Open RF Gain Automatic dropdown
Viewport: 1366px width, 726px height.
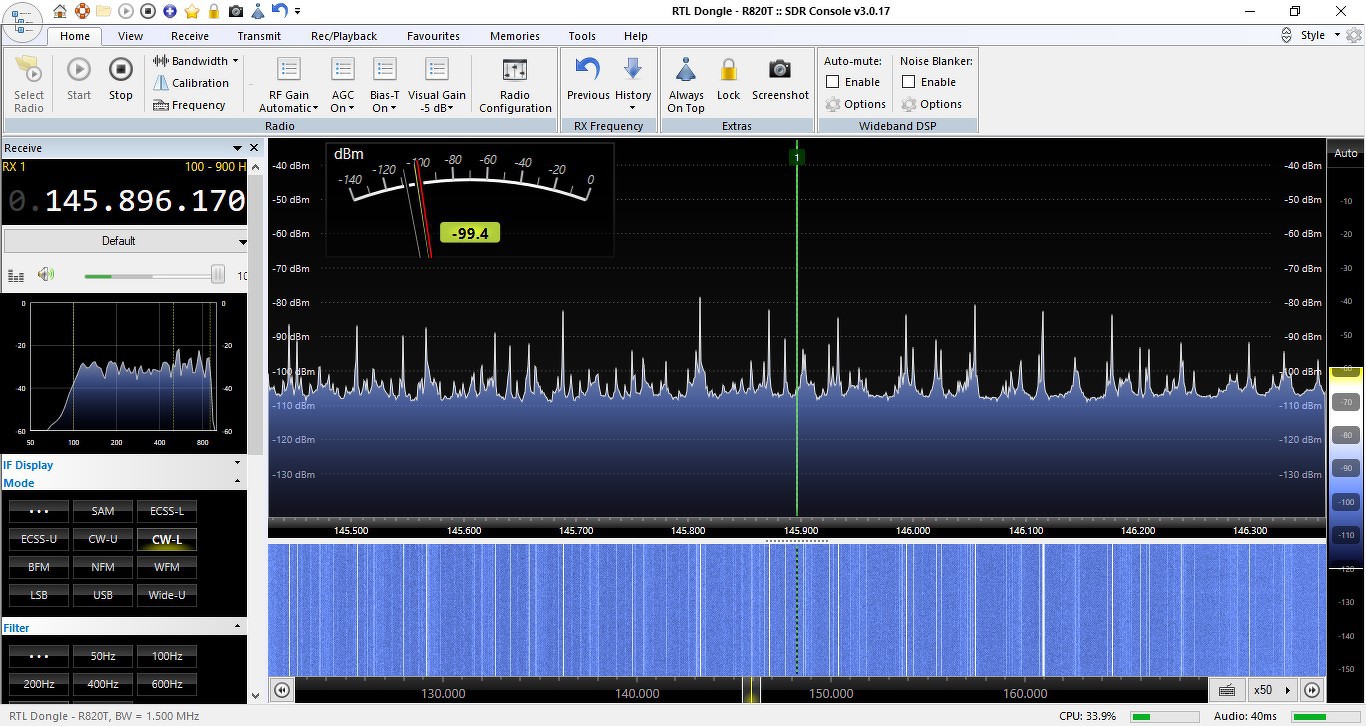point(289,86)
